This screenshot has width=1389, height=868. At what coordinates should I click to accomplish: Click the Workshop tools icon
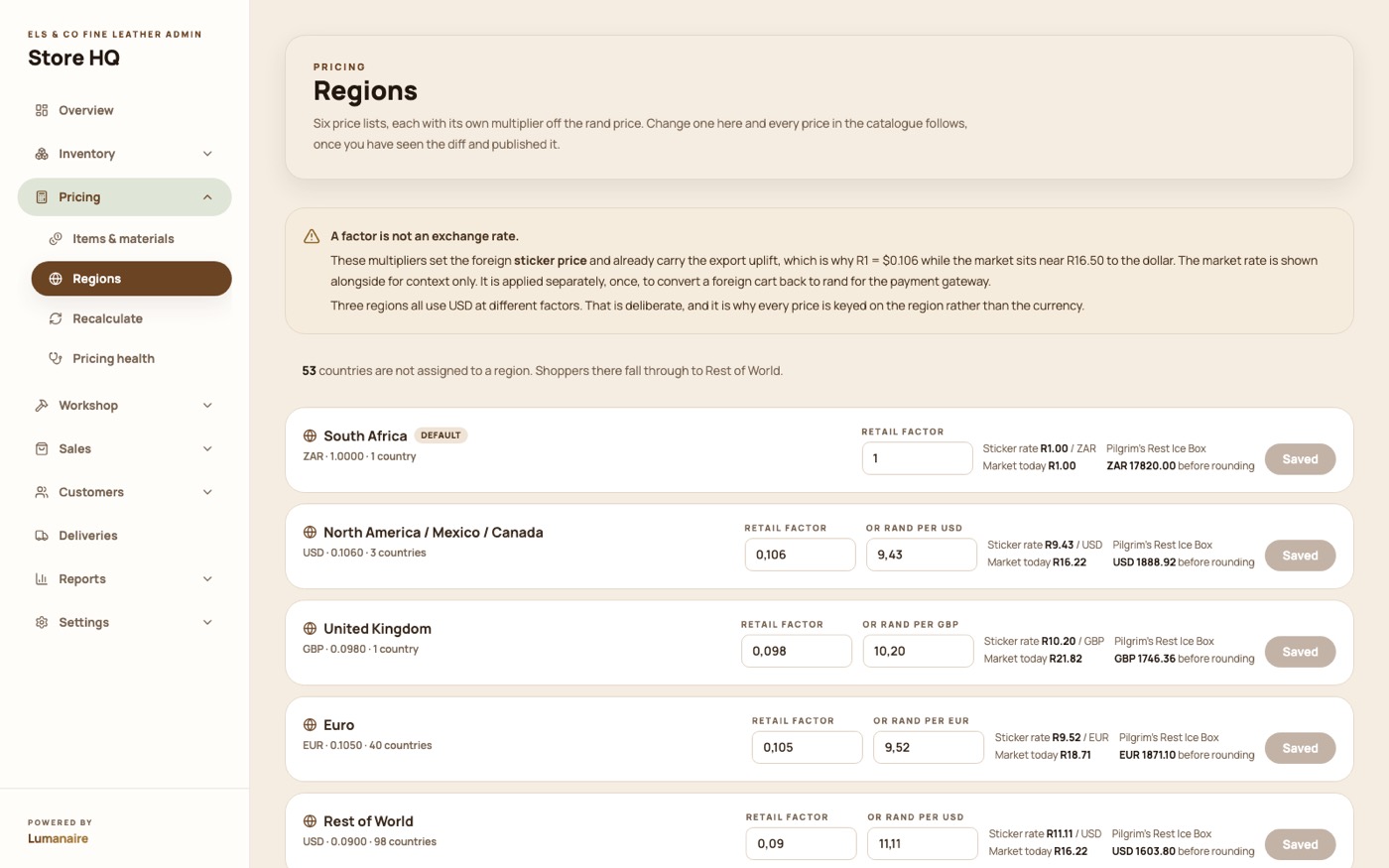(x=42, y=406)
